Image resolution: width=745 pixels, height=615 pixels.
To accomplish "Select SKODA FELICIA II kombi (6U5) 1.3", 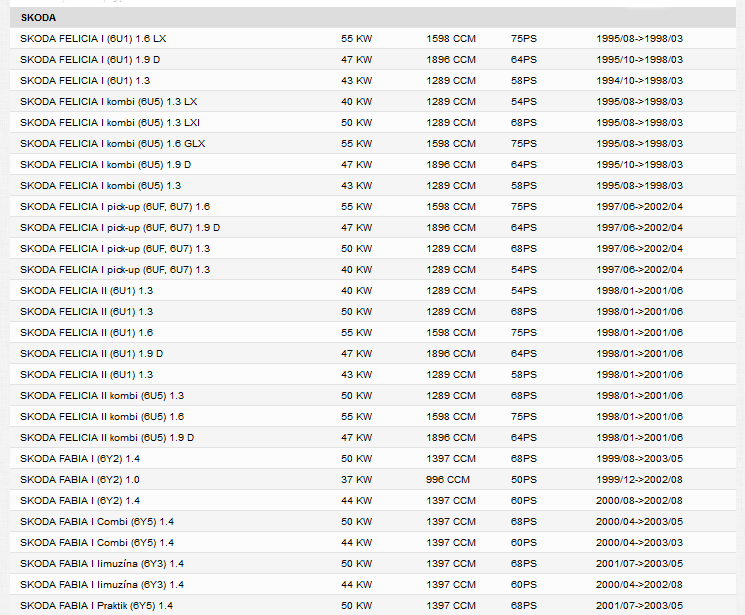I will pyautogui.click(x=102, y=396).
